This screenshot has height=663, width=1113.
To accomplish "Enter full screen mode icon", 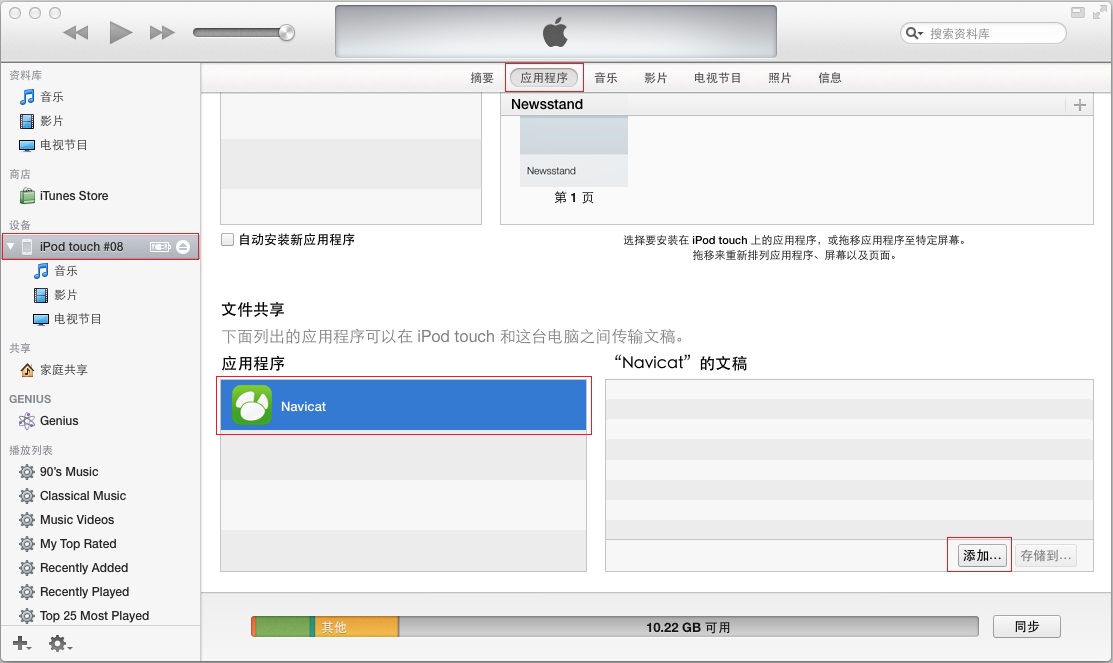I will click(1100, 13).
